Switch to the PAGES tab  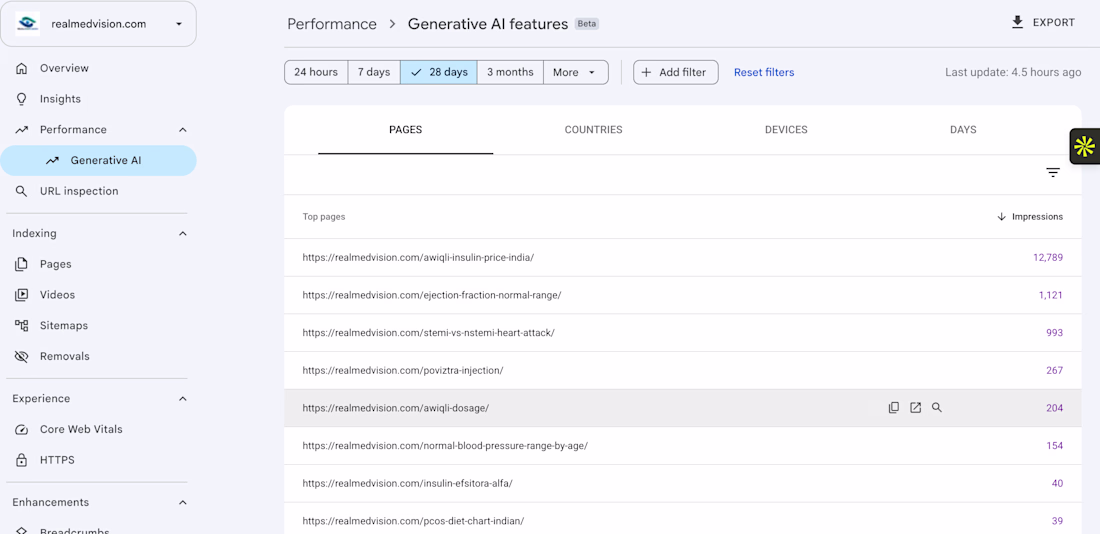(405, 130)
